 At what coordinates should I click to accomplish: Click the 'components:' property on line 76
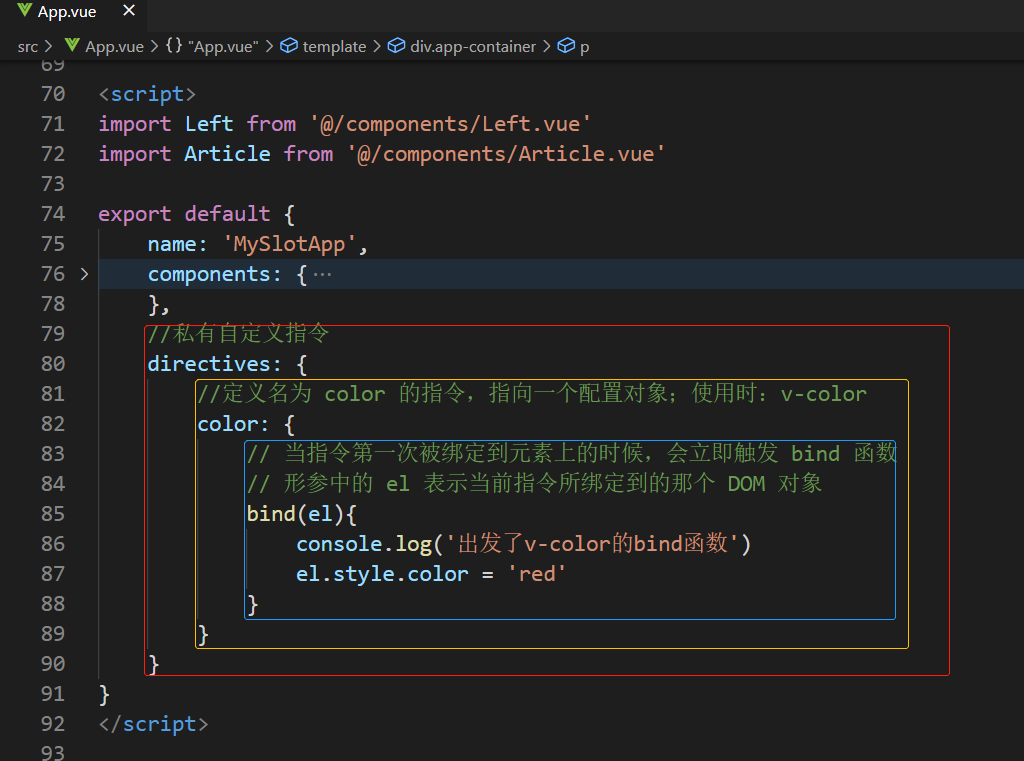214,274
